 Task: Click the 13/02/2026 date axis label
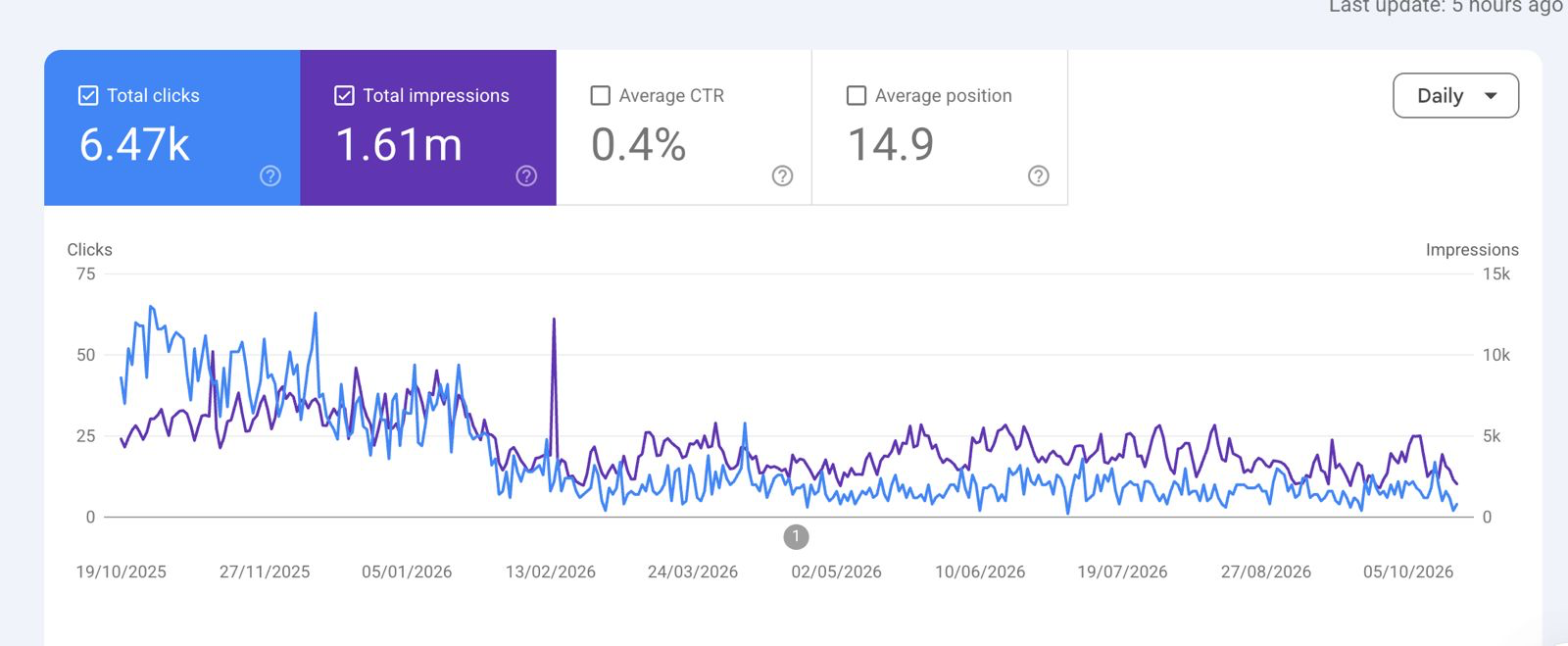(551, 571)
